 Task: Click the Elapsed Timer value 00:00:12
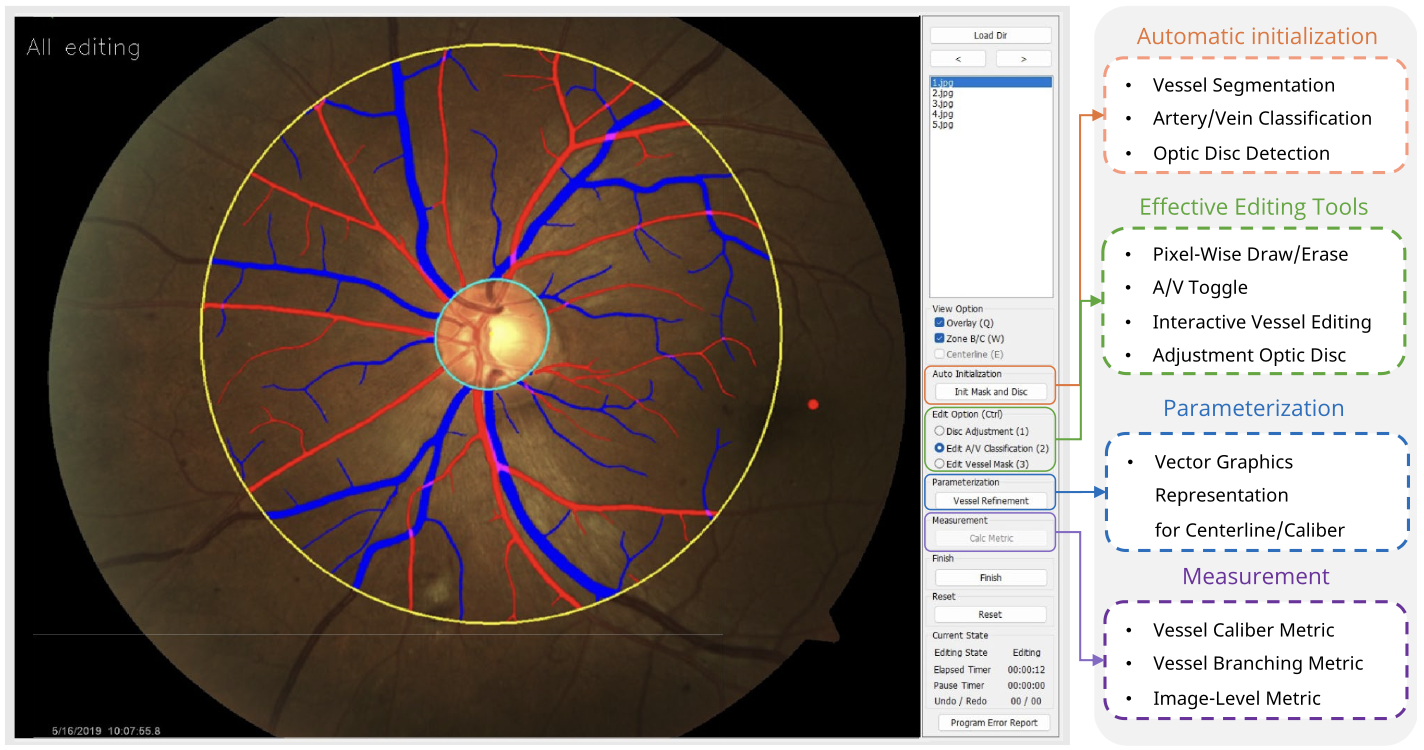pos(1026,670)
